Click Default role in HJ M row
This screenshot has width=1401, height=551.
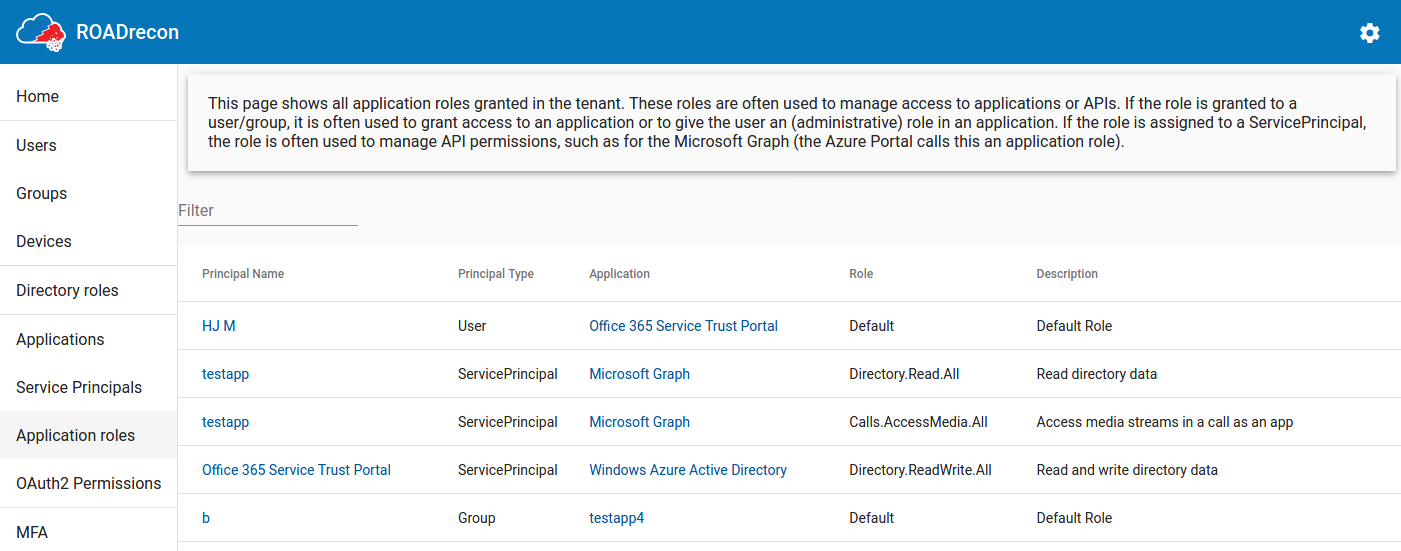871,326
